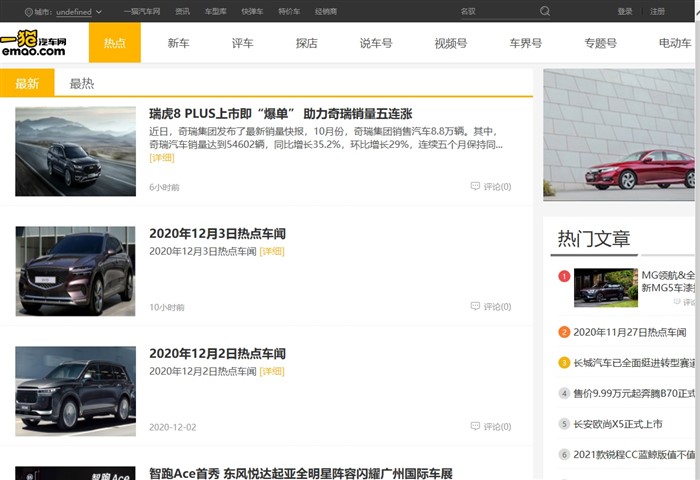
Task: Click comment icon on 瑞虎8 PLUS article
Action: click(475, 186)
